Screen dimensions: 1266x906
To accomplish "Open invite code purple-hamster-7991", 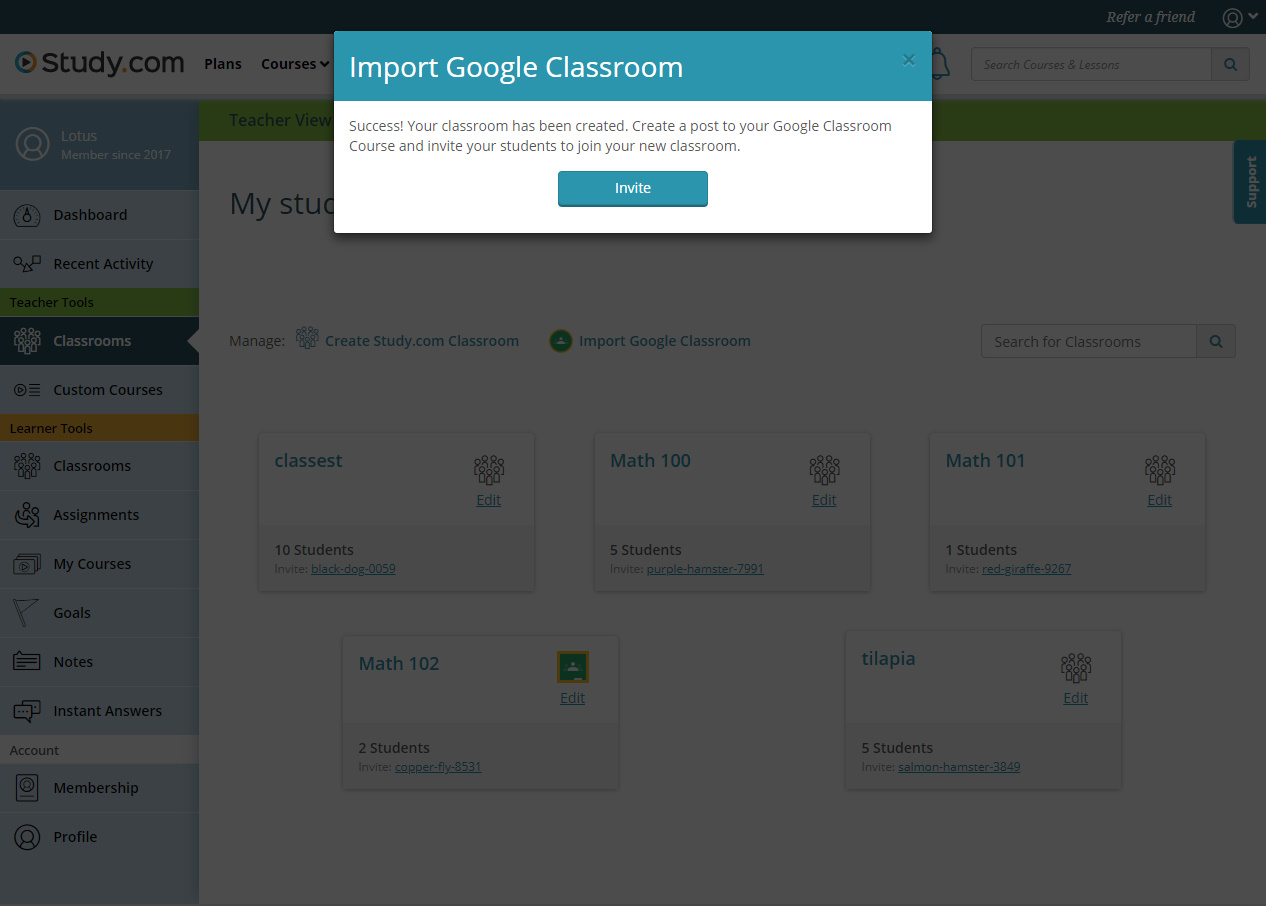I will tap(705, 569).
